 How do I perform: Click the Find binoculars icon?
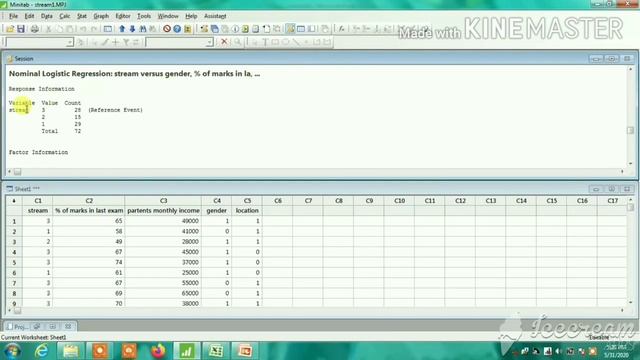point(142,29)
